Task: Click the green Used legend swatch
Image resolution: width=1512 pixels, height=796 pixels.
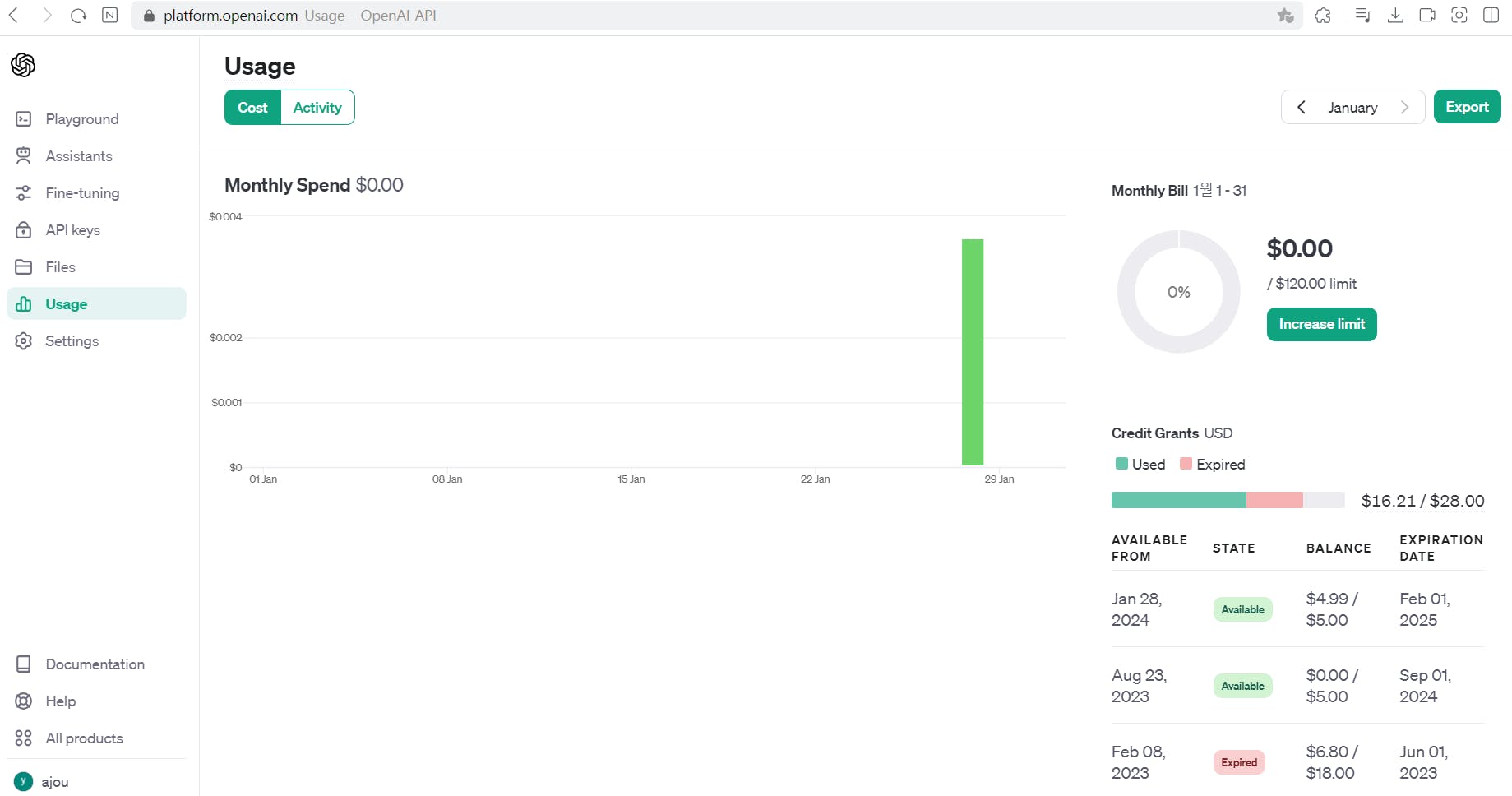Action: pos(1121,464)
